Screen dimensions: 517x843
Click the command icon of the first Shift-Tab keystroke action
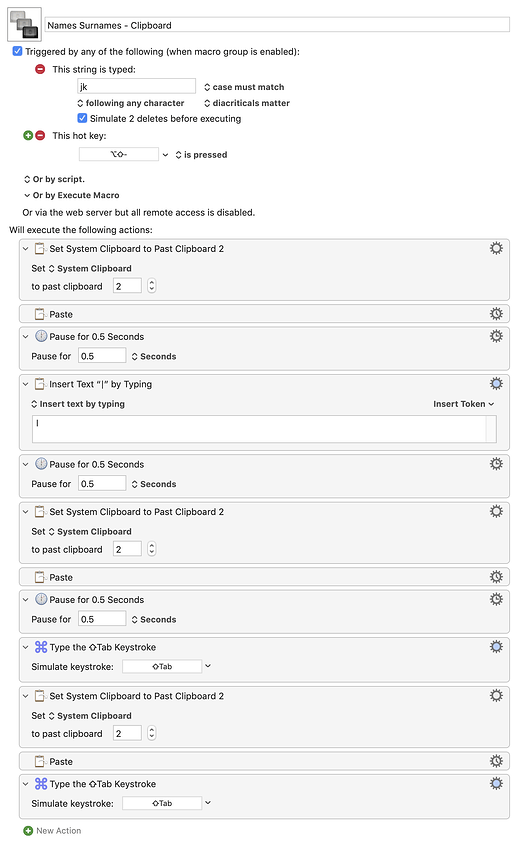(41, 647)
